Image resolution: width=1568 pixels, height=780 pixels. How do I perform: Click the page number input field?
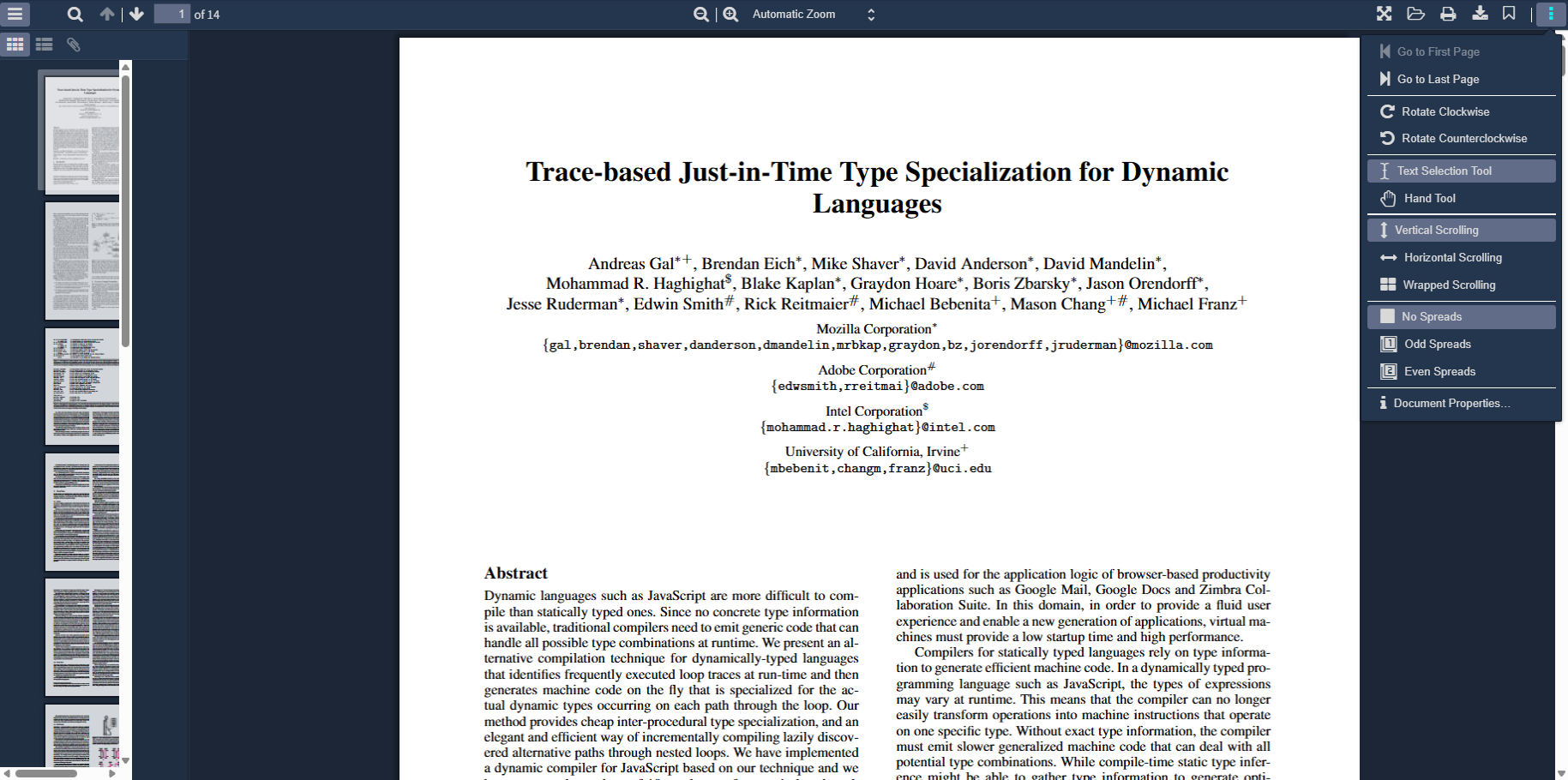[172, 15]
